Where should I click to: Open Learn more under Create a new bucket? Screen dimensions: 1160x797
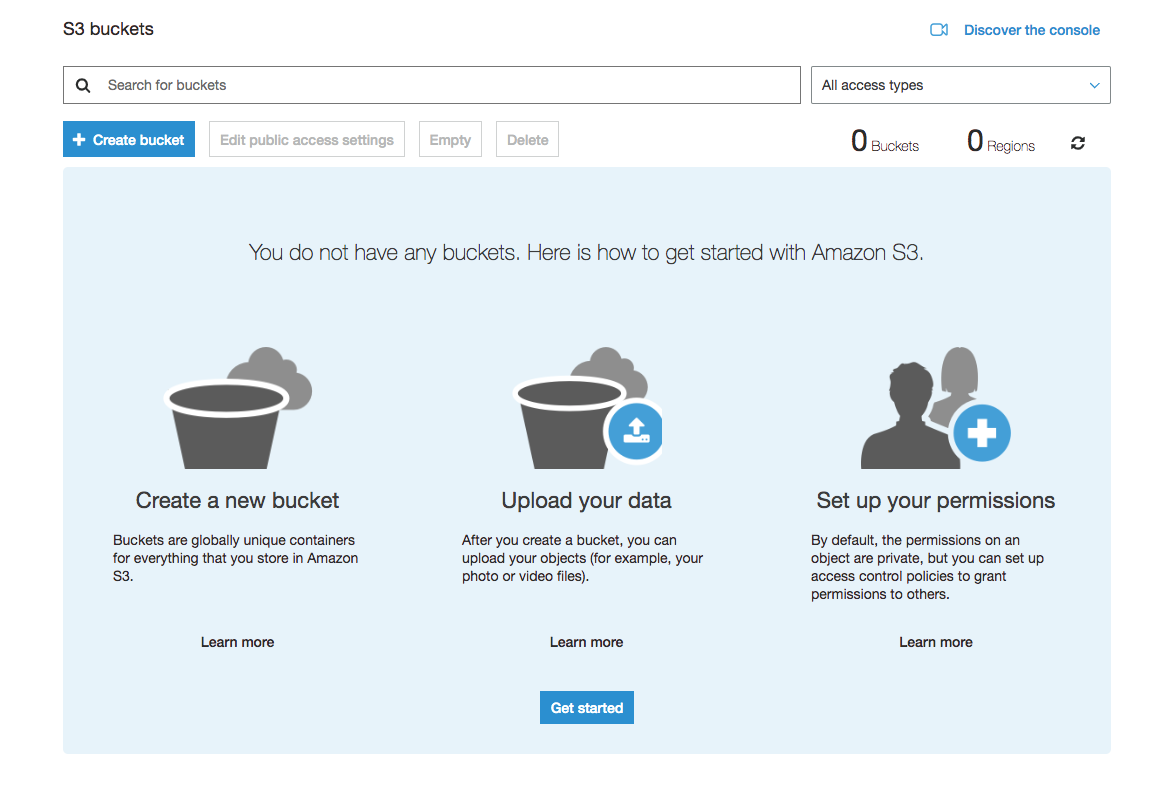coord(237,642)
